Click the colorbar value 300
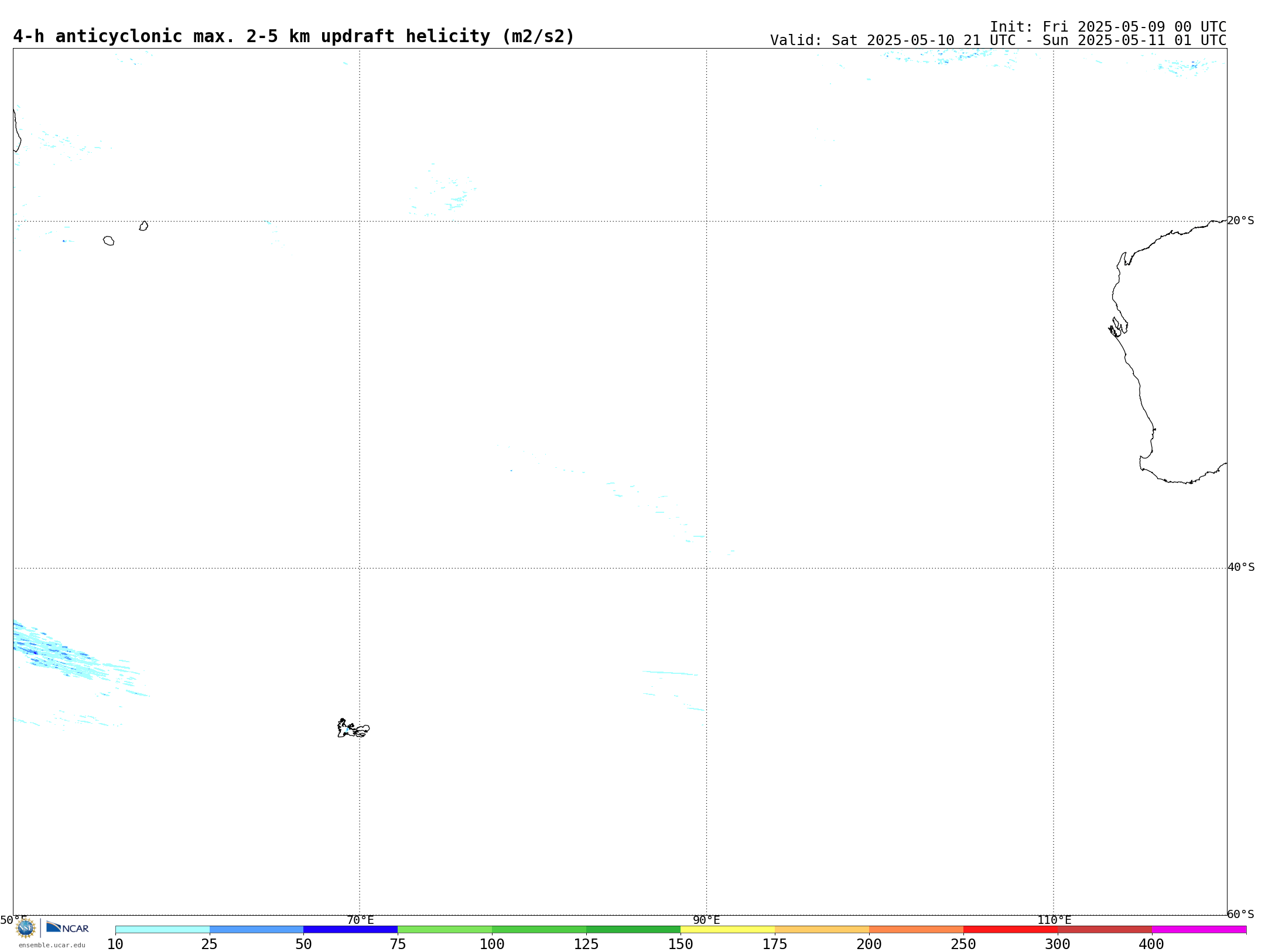 pos(1058,944)
